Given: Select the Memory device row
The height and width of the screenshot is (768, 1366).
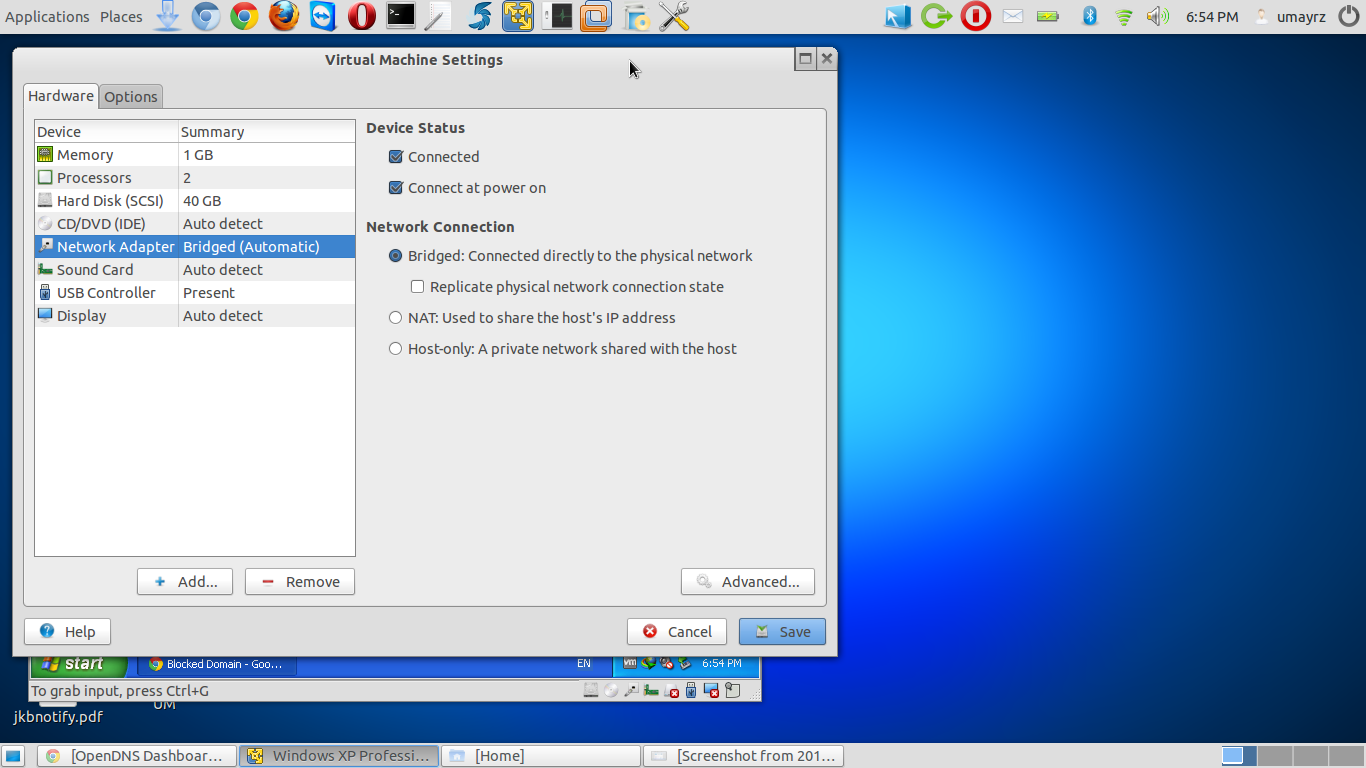Looking at the screenshot, I should tap(195, 155).
